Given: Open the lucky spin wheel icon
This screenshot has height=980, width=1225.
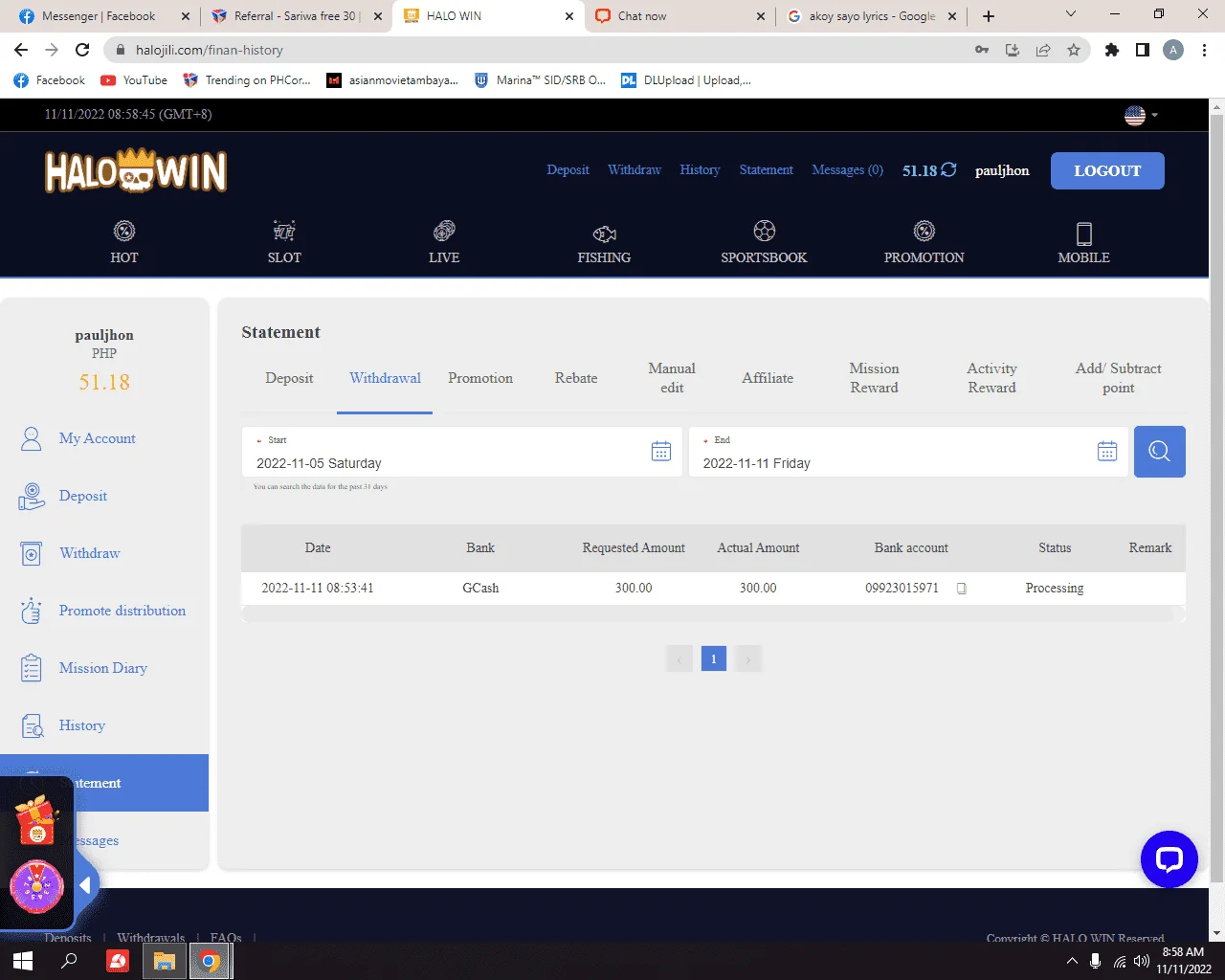Looking at the screenshot, I should click(37, 886).
